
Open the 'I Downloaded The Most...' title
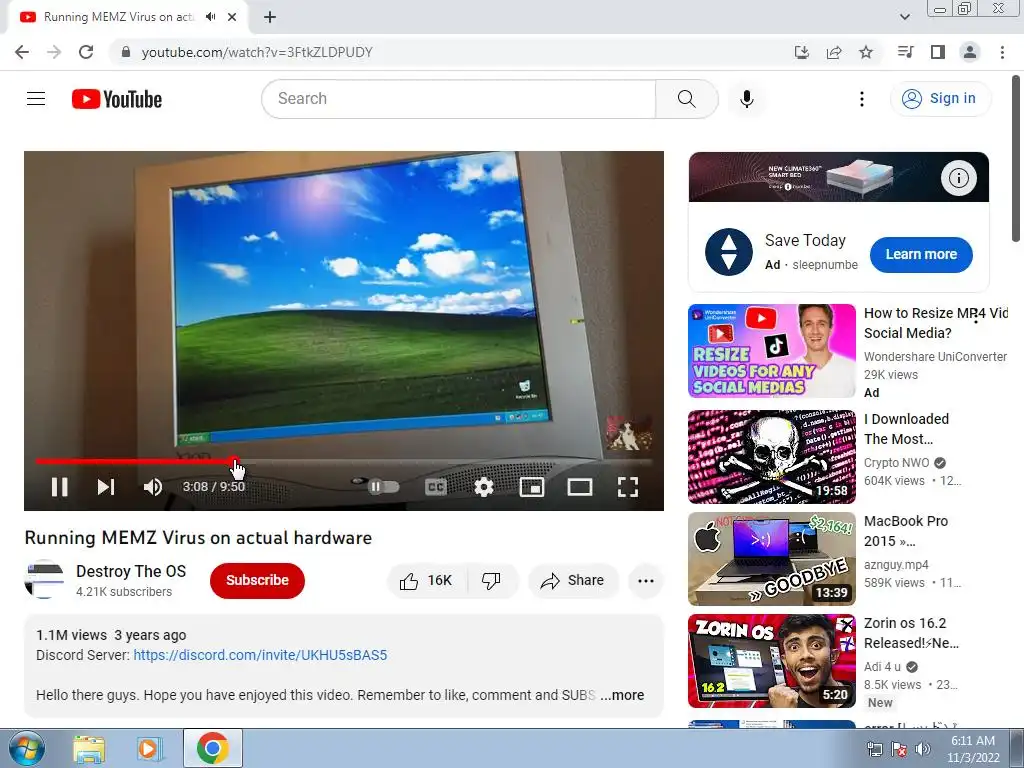[906, 429]
